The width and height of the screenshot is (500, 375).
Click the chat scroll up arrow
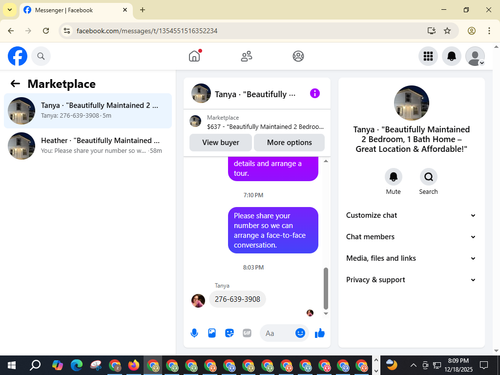point(326,161)
